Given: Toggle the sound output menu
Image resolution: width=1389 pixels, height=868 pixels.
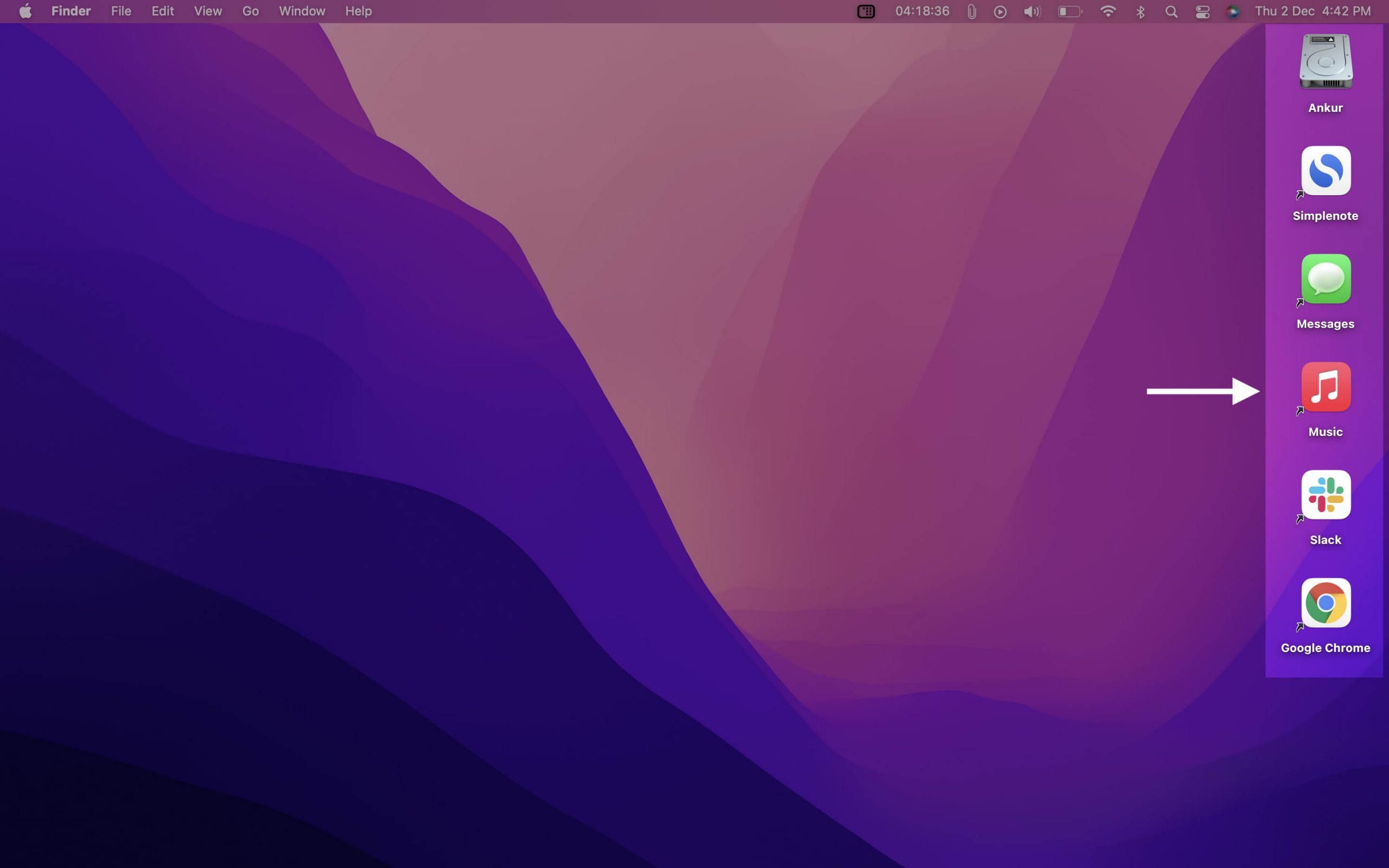Looking at the screenshot, I should point(1031,11).
